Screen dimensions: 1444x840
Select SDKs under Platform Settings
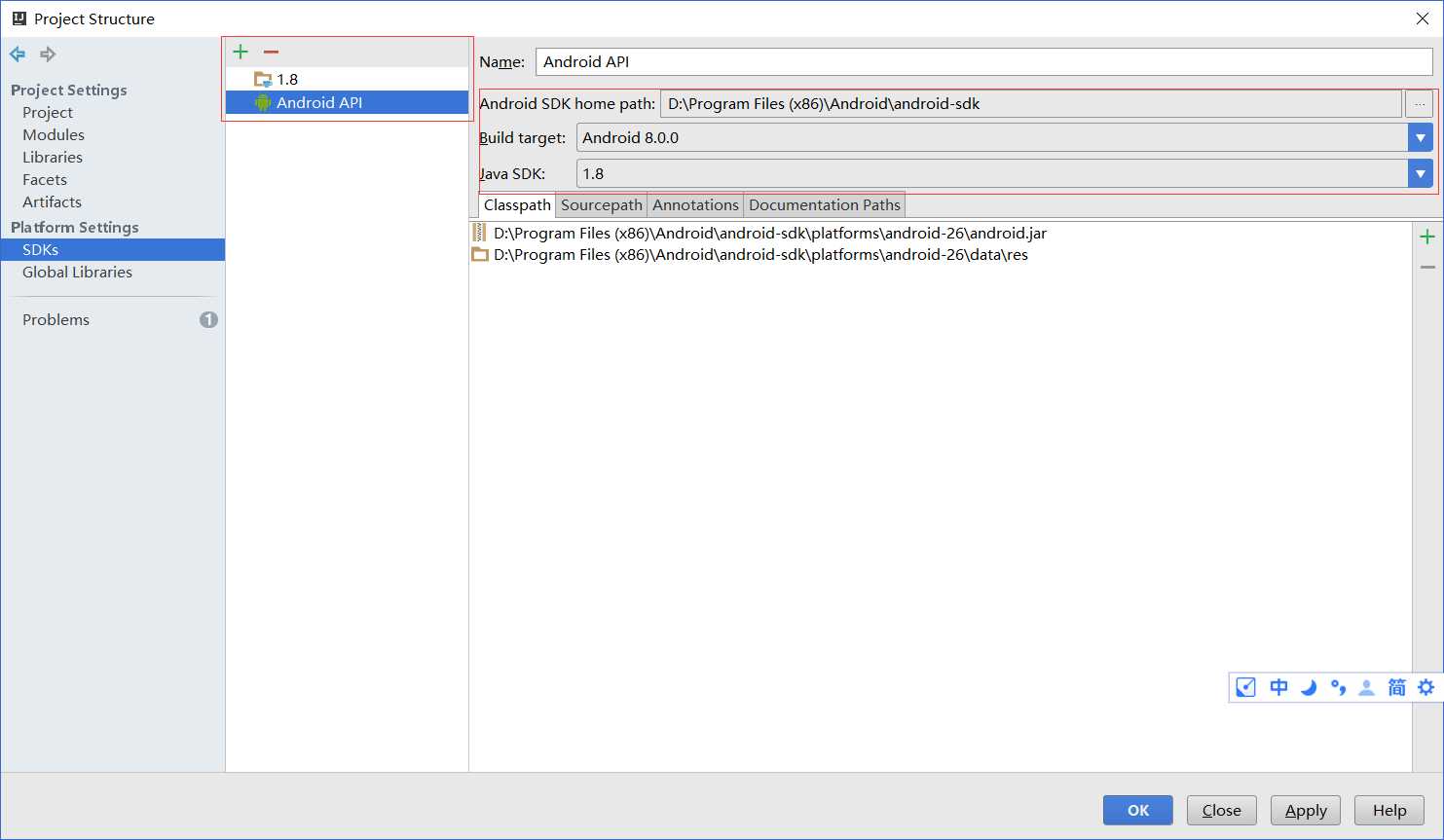[x=113, y=249]
